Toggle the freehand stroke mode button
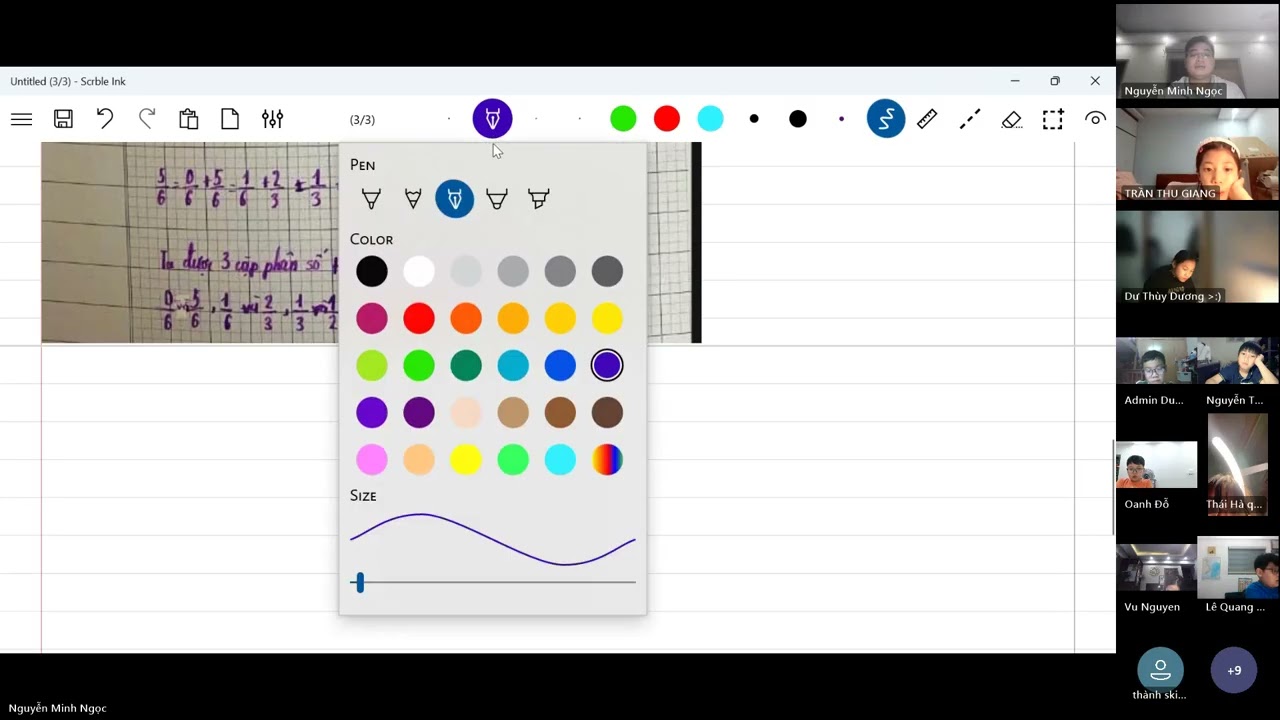This screenshot has height=720, width=1280. click(886, 119)
